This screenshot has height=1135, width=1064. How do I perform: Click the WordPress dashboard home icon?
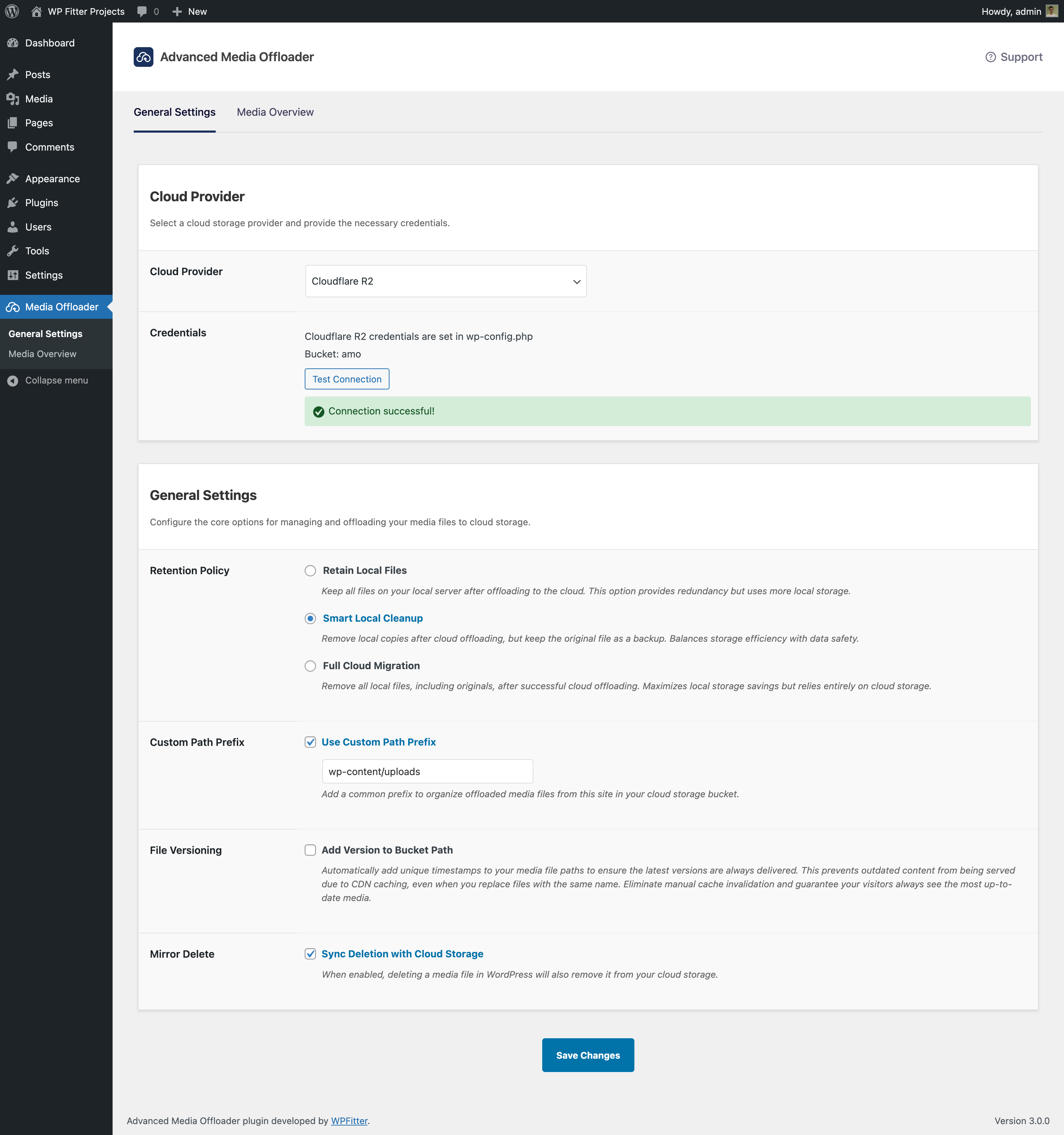tap(36, 11)
